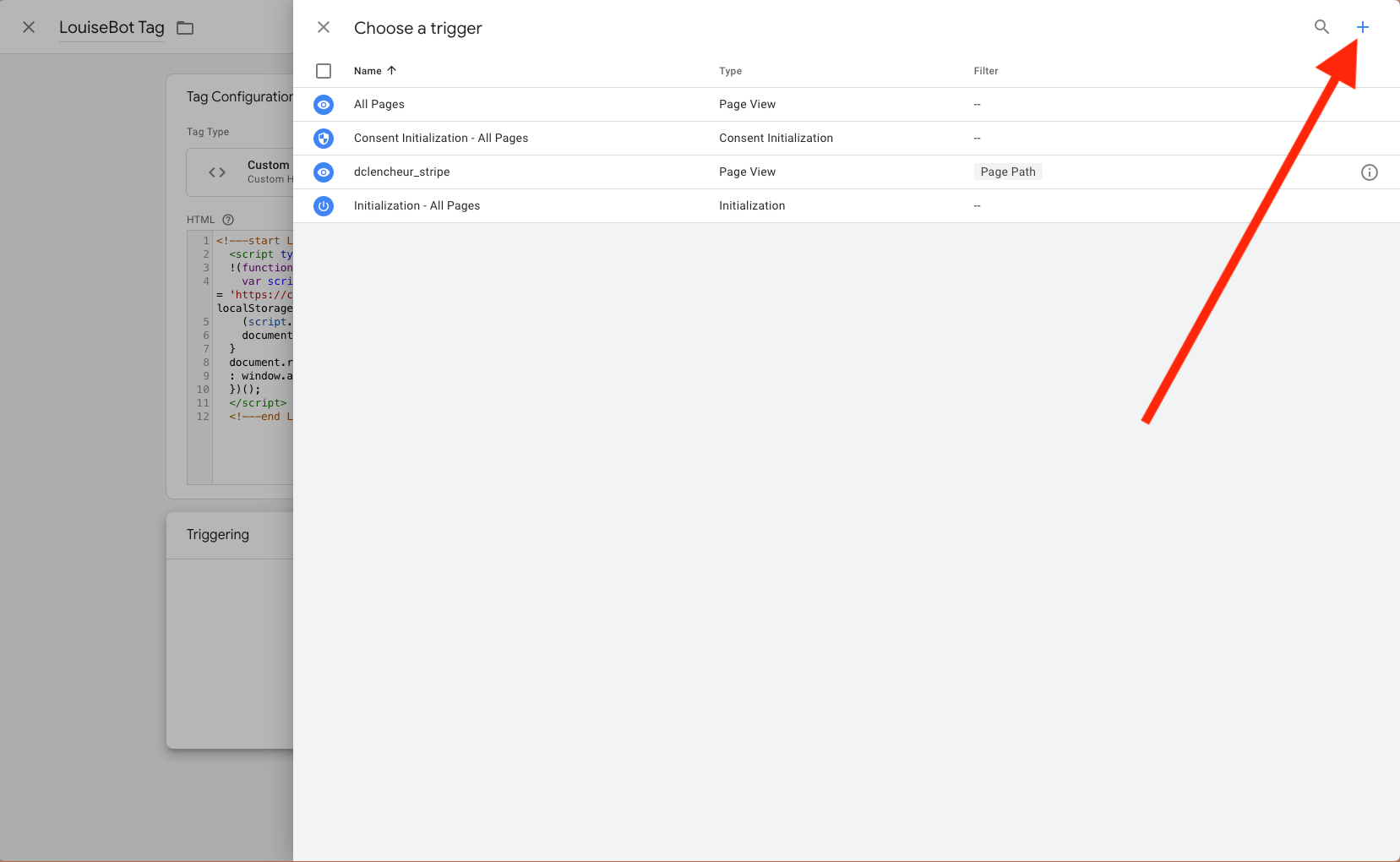The width and height of the screenshot is (1400, 862).
Task: Select Initialization power icon
Action: coord(324,206)
